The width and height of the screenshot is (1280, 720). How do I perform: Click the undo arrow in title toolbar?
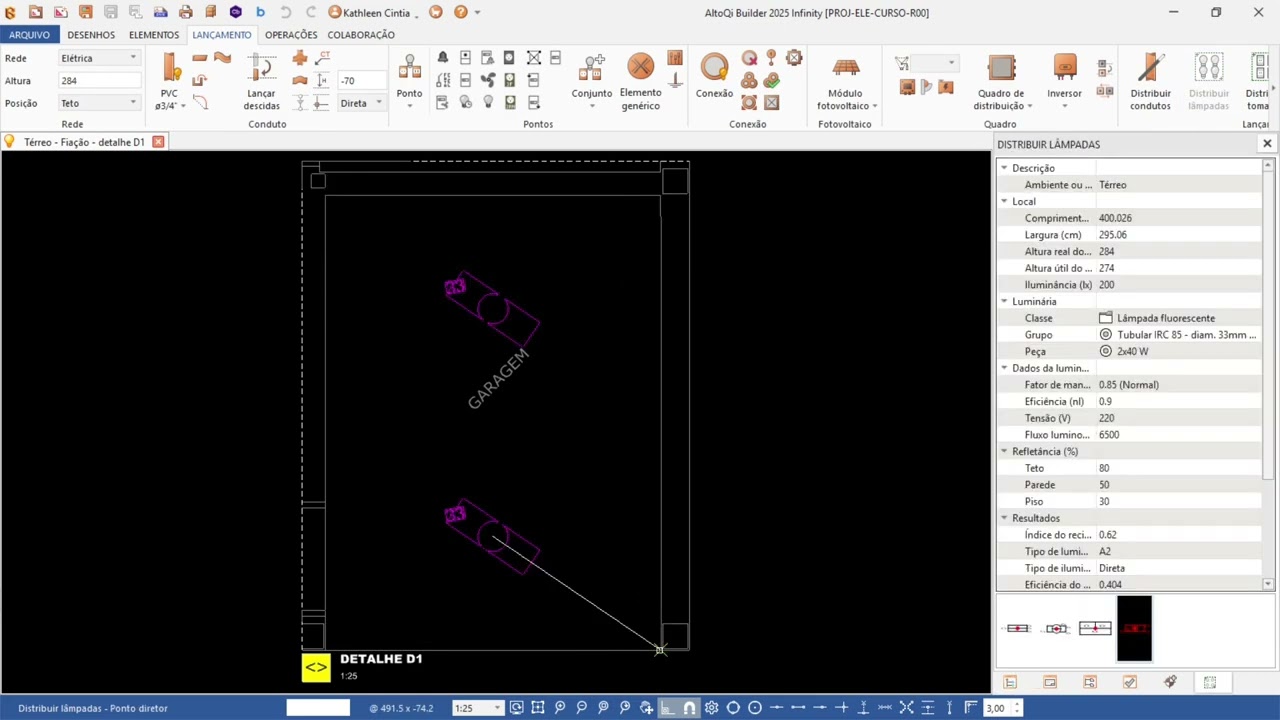[285, 12]
